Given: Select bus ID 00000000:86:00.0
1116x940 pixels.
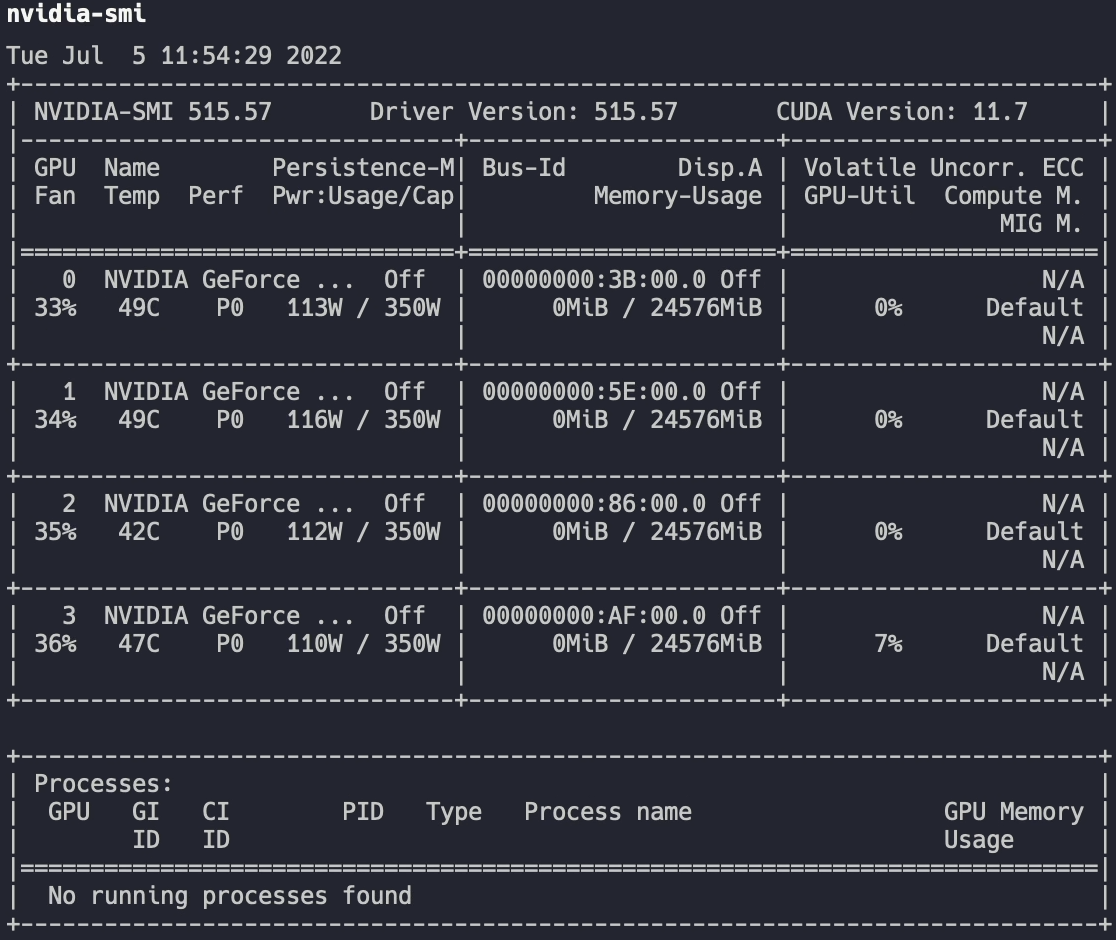Looking at the screenshot, I should [600, 504].
